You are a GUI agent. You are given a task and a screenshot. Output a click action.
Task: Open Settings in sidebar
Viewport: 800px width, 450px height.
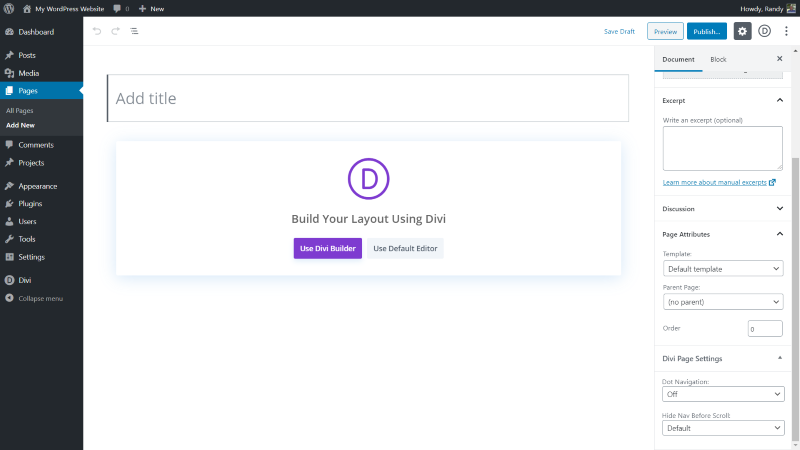[41, 257]
